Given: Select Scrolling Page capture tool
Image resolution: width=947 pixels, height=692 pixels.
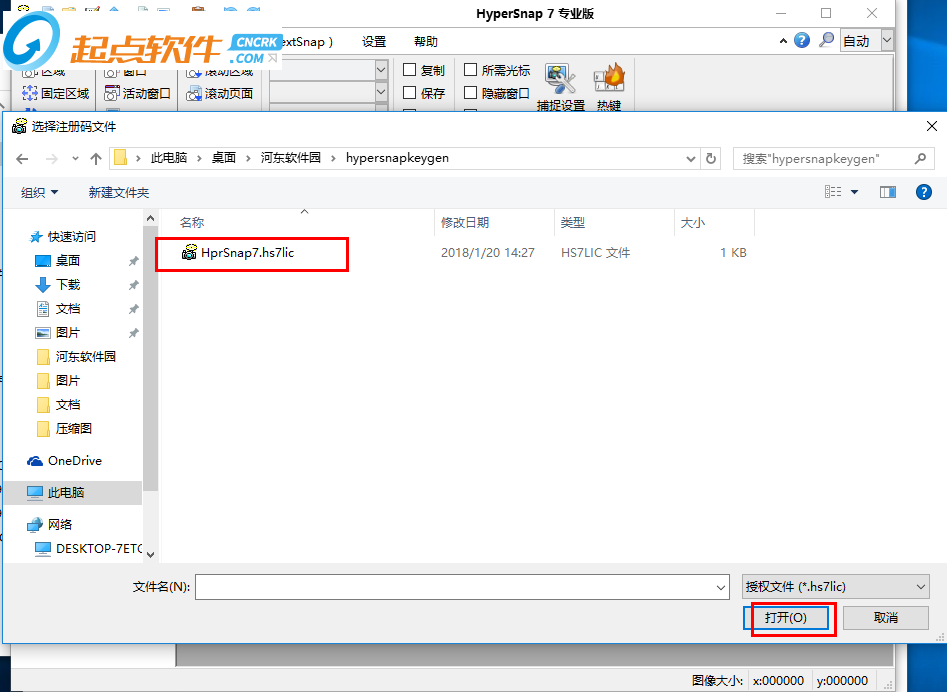Looking at the screenshot, I should pyautogui.click(x=220, y=94).
